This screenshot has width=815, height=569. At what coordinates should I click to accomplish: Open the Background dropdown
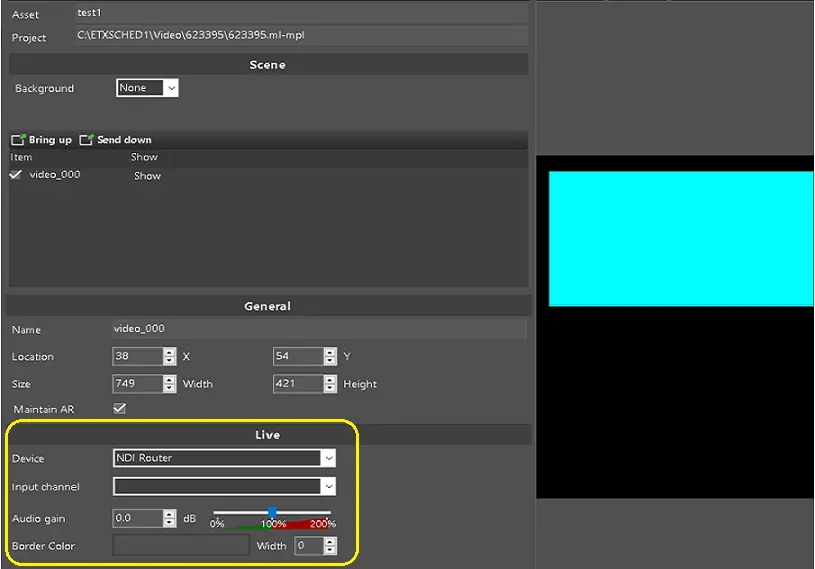pos(147,88)
